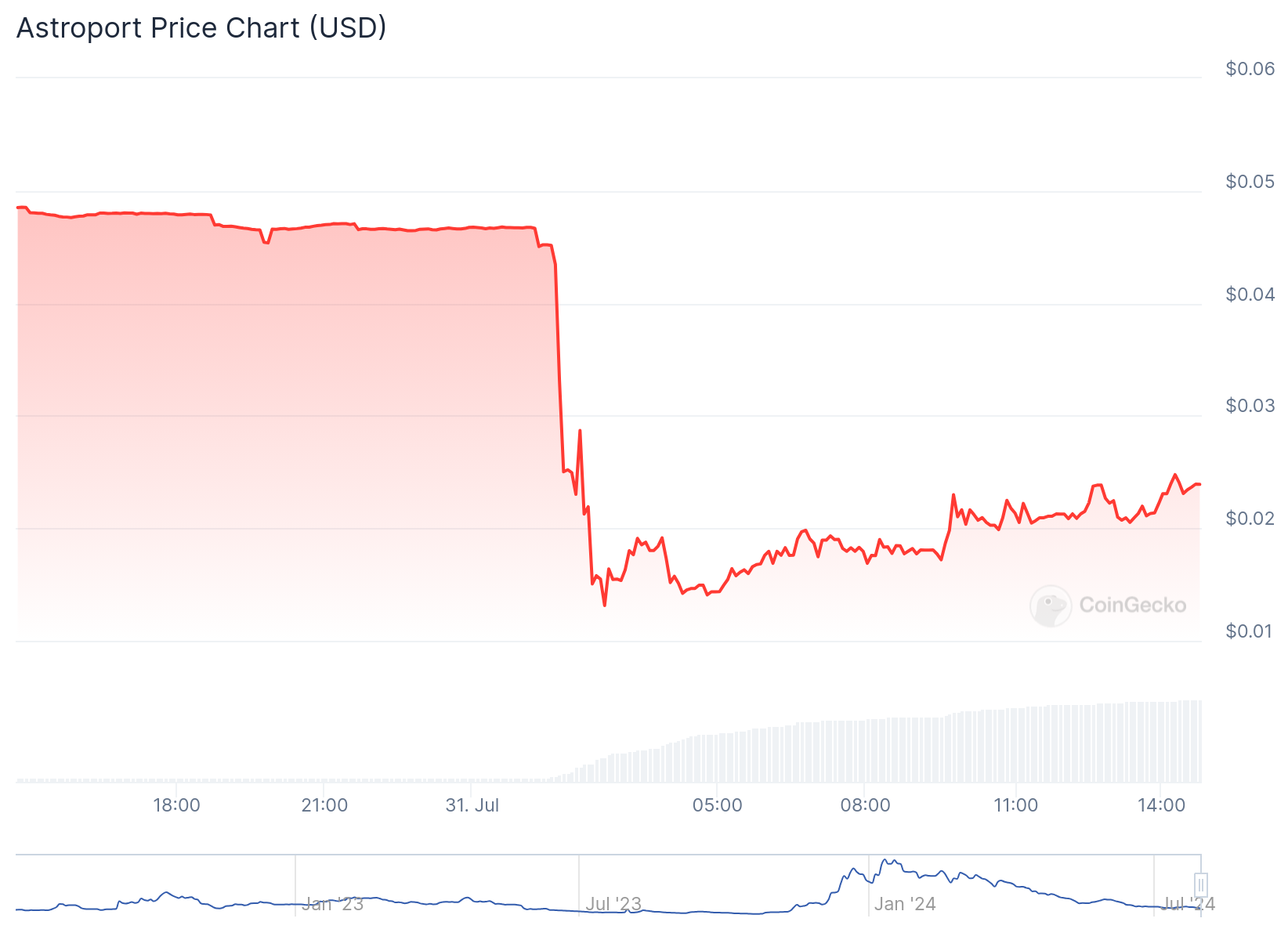Click the 18:00 time axis label
The width and height of the screenshot is (1288, 940).
pyautogui.click(x=176, y=805)
